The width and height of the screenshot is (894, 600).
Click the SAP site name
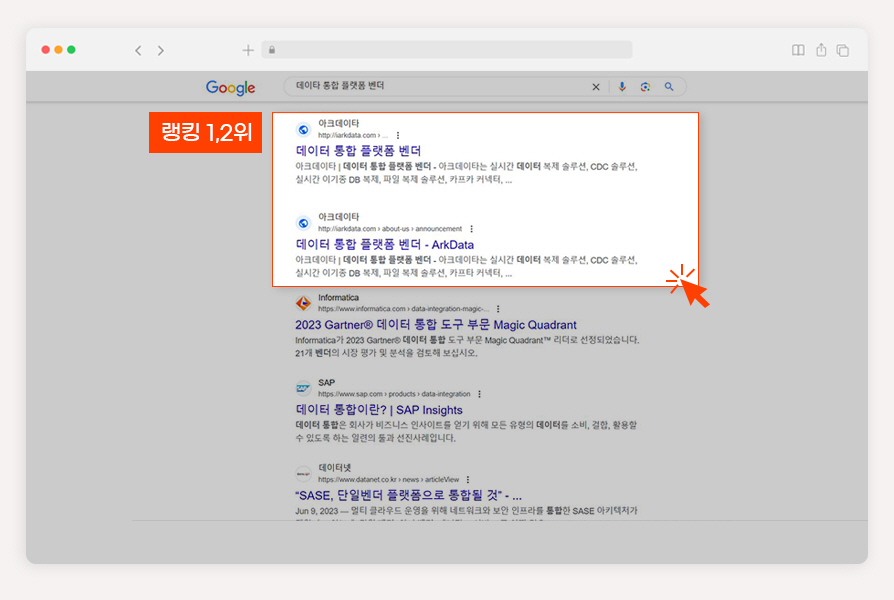point(326,382)
